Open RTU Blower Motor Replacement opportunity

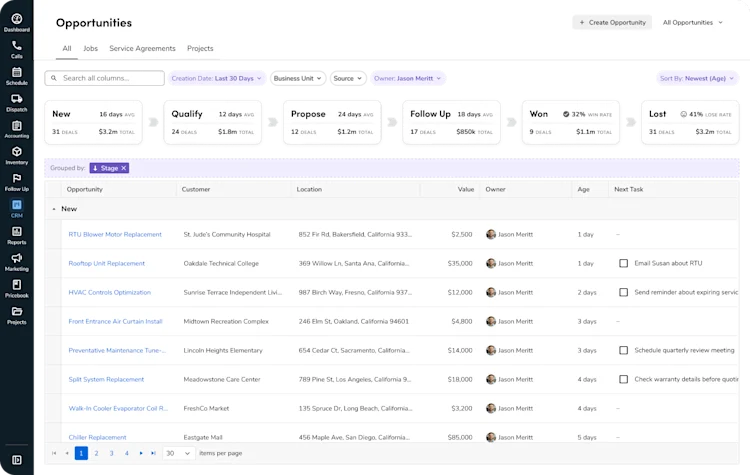pyautogui.click(x=115, y=234)
